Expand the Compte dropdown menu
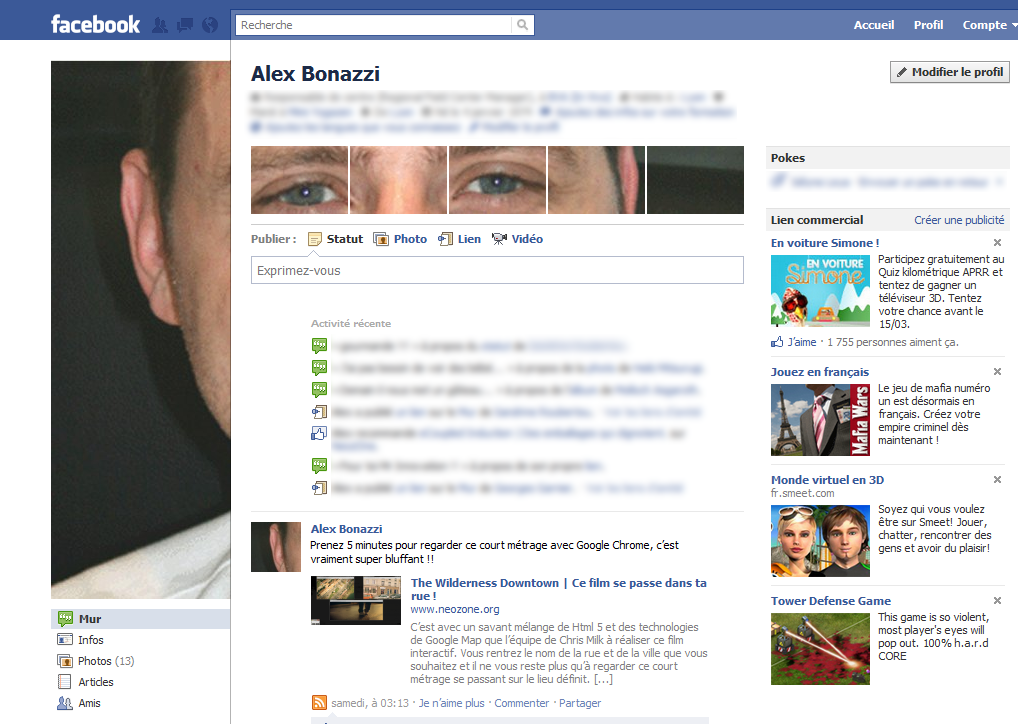 pos(984,25)
